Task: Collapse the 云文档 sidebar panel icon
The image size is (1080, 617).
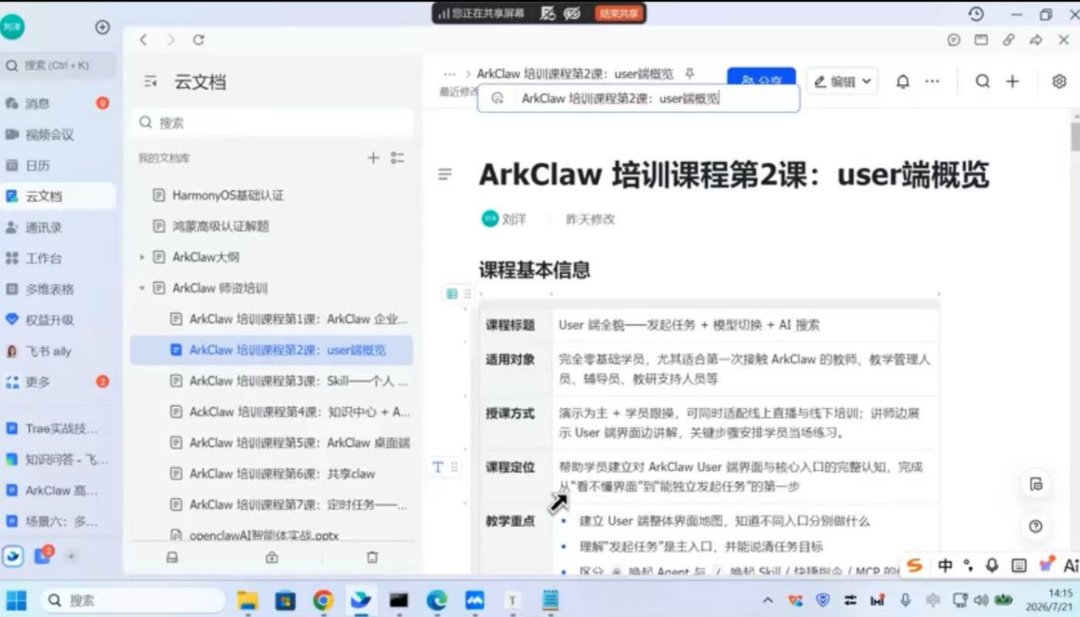Action: (151, 82)
